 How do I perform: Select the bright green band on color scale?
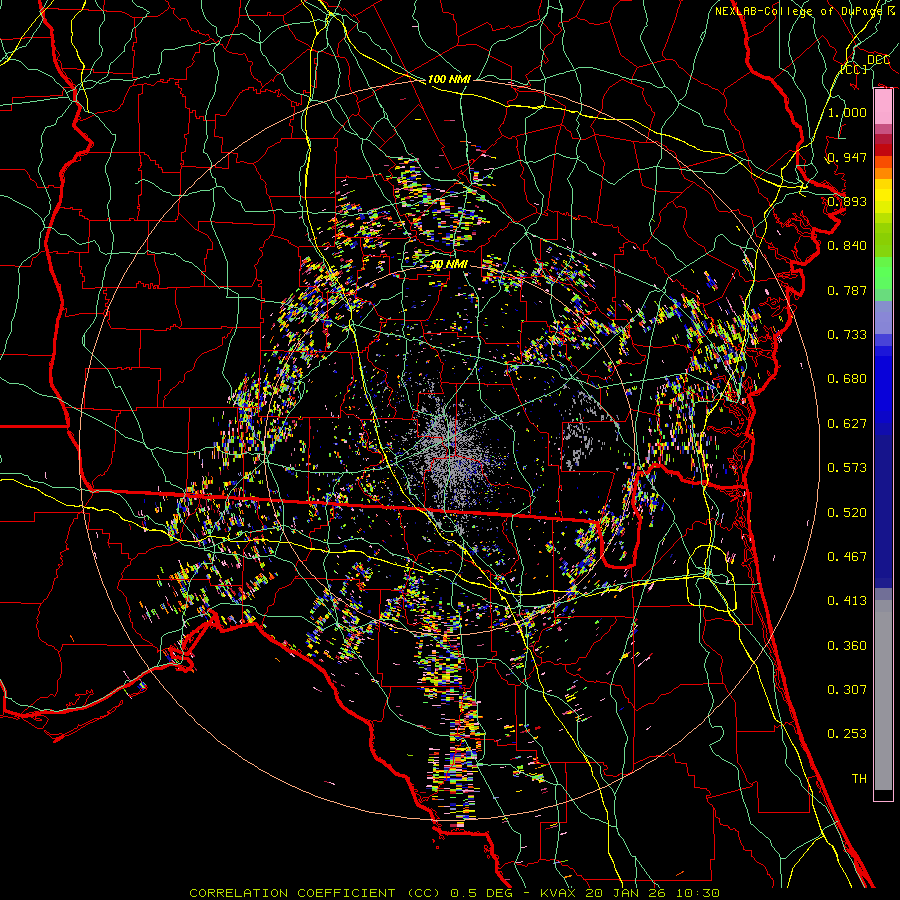pyautogui.click(x=883, y=275)
